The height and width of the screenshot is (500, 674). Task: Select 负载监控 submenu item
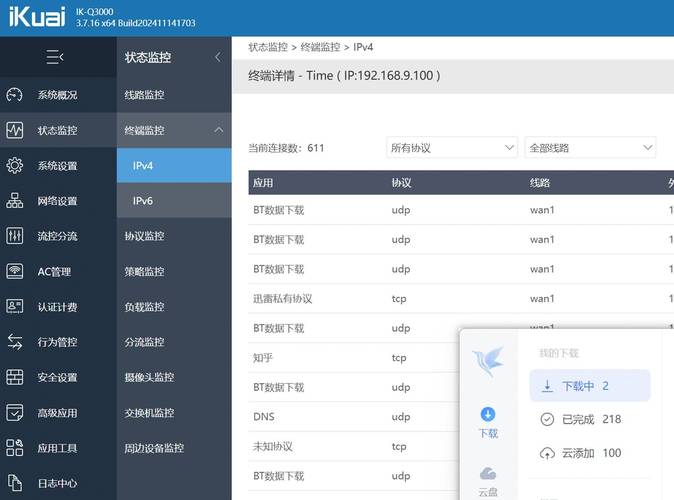click(174, 307)
